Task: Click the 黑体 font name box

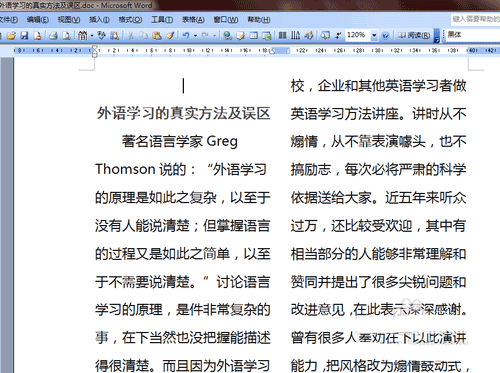Action: (473, 34)
